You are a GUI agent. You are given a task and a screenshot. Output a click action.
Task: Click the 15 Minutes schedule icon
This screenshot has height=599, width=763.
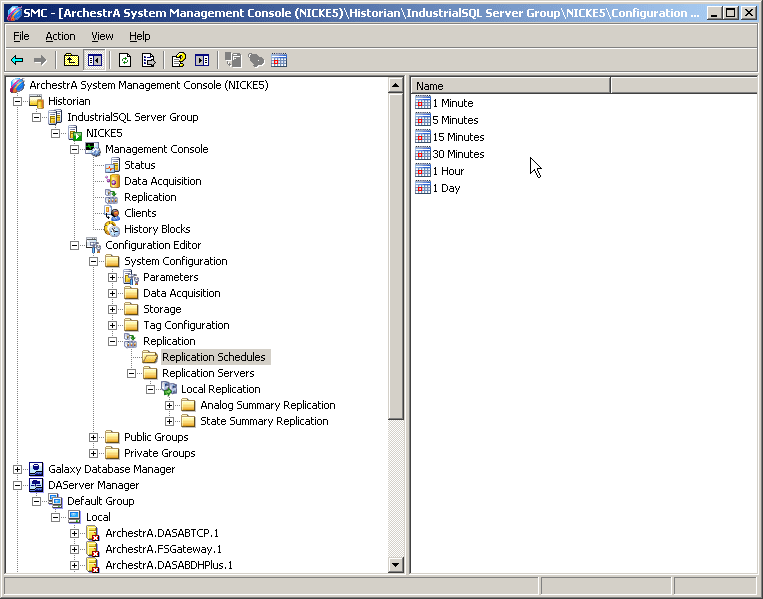[x=422, y=137]
